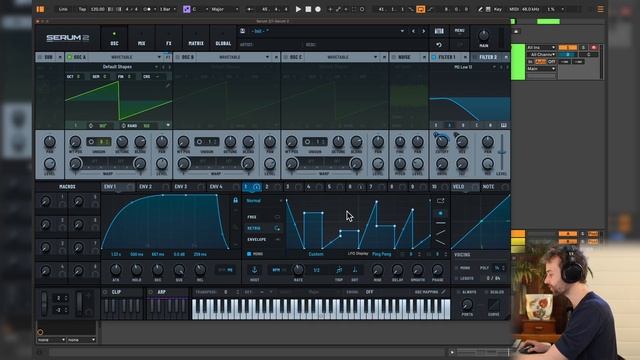Screen dimensions: 640x360
Task: Click the RETRIG mode icon
Action: click(277, 228)
